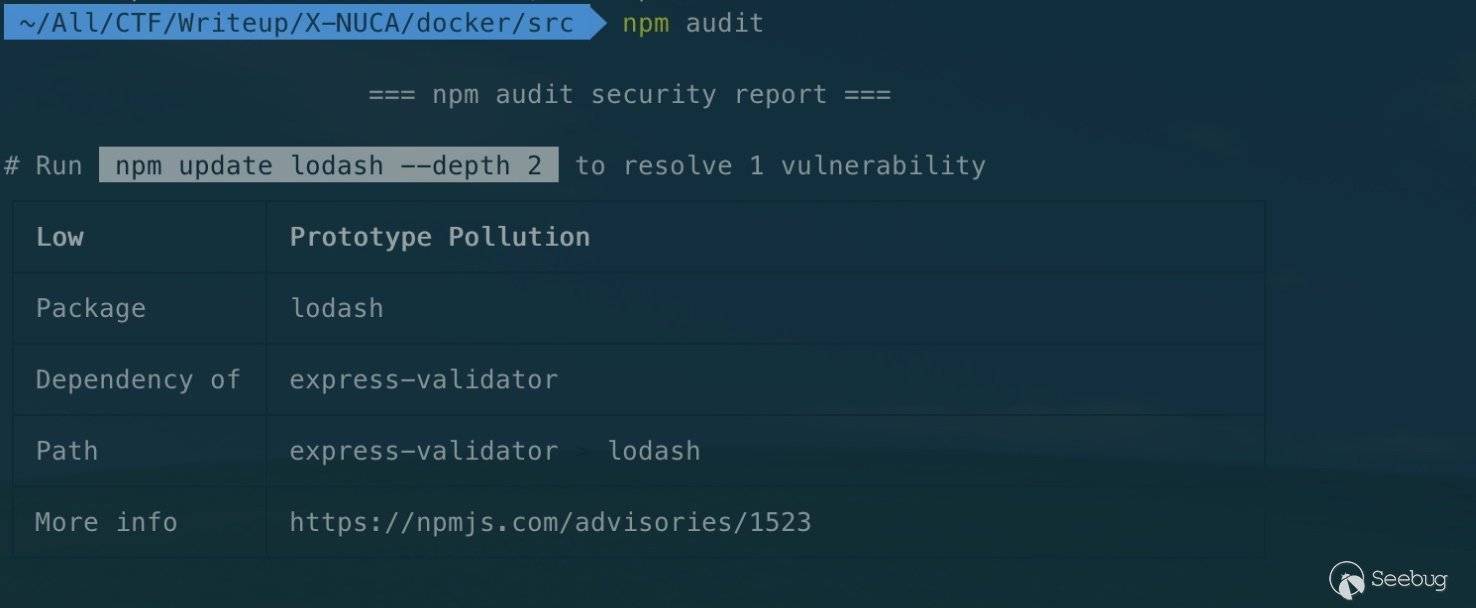Click the word audit in the prompt line
This screenshot has height=608, width=1476.
pyautogui.click(x=724, y=22)
